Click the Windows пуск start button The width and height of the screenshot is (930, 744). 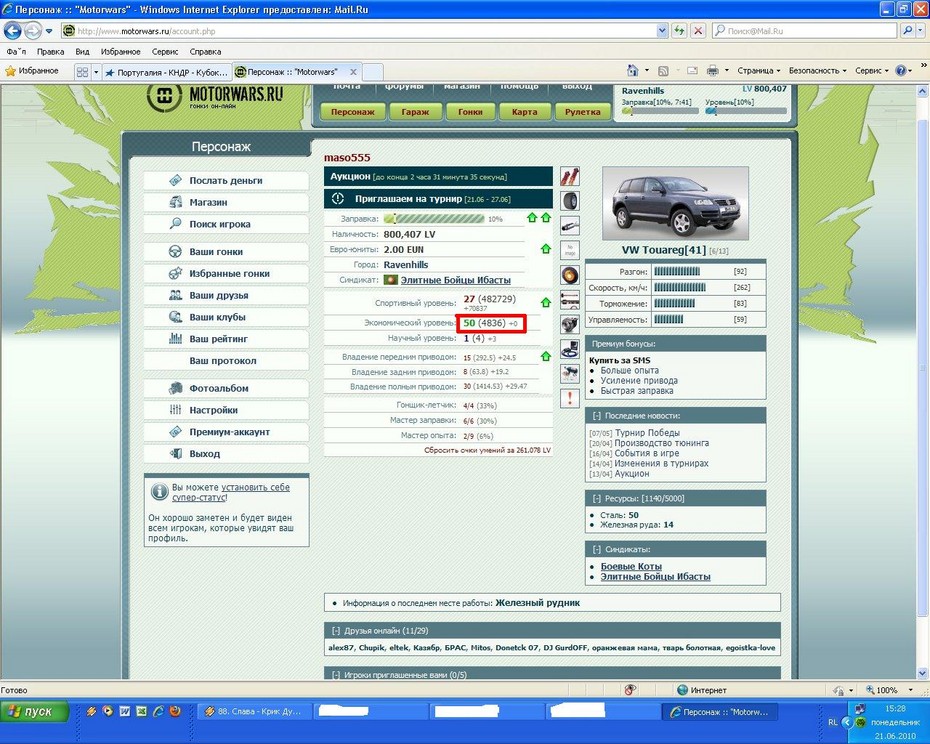34,711
